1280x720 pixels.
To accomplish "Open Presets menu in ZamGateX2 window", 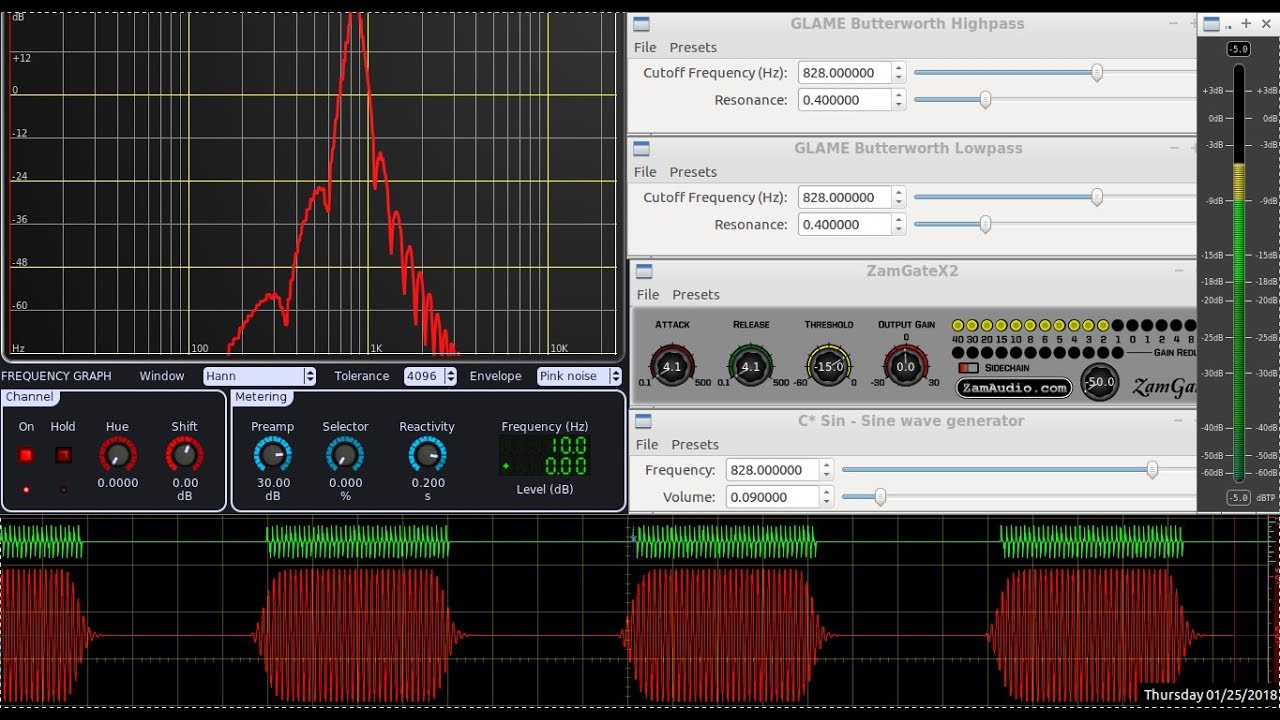I will pyautogui.click(x=696, y=295).
